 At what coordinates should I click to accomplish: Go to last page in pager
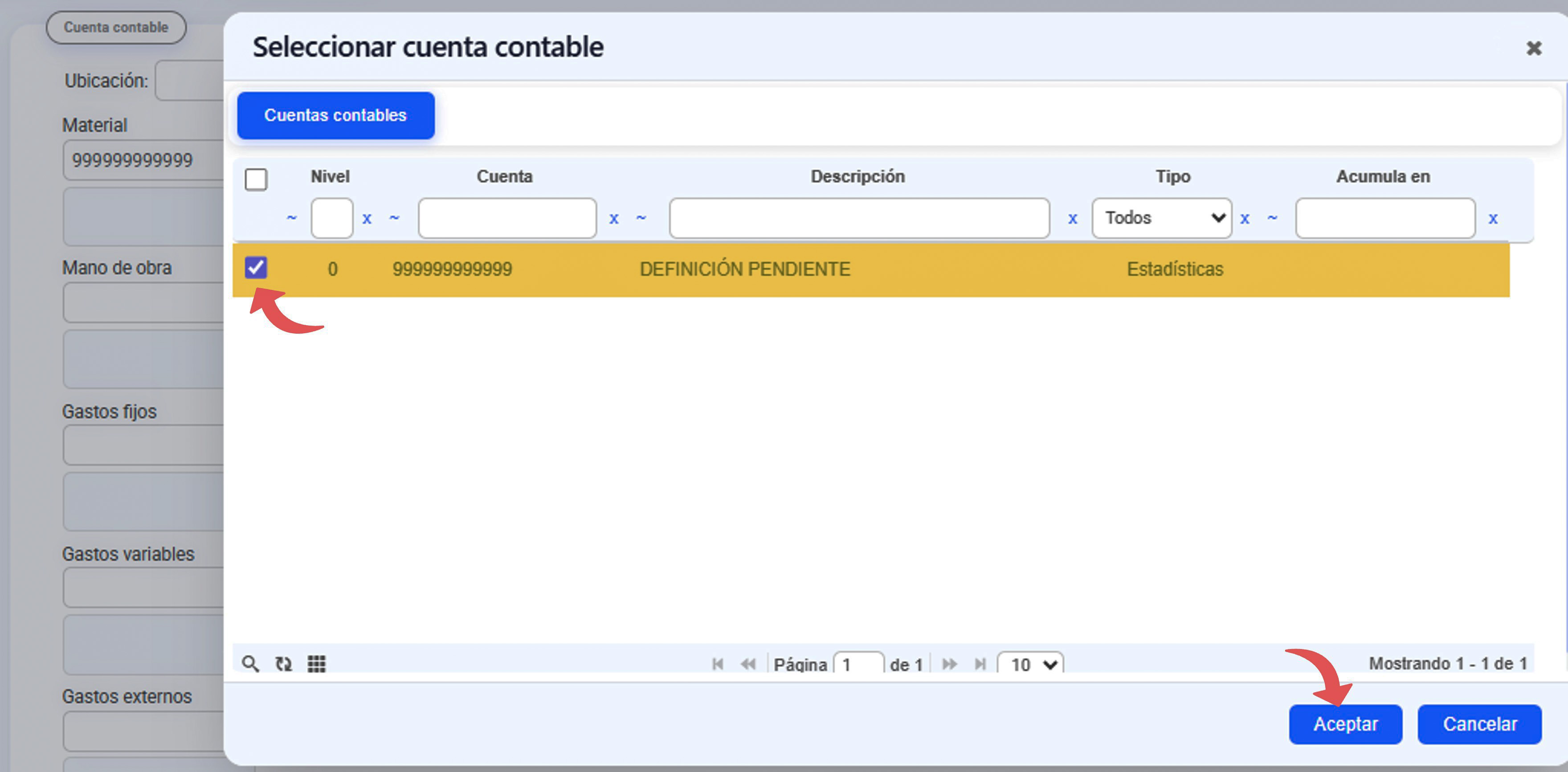coord(980,664)
